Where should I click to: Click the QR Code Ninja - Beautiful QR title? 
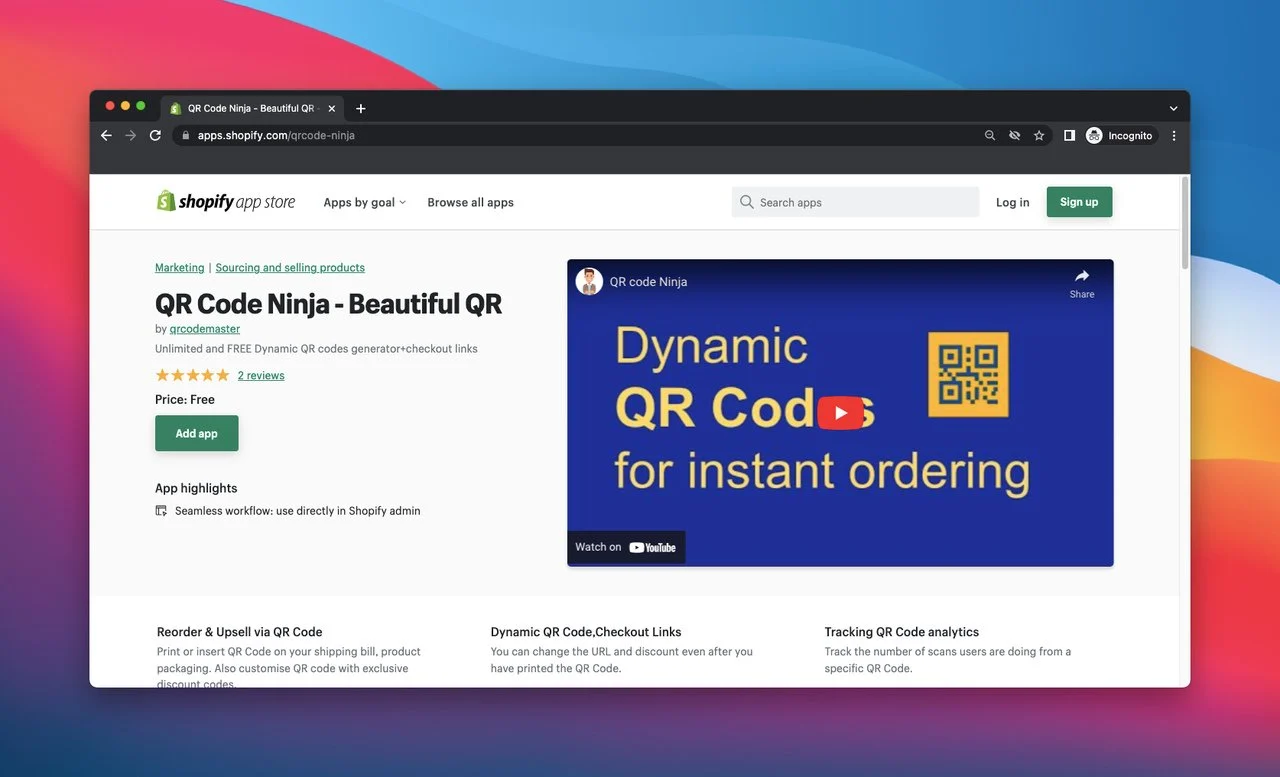click(328, 304)
